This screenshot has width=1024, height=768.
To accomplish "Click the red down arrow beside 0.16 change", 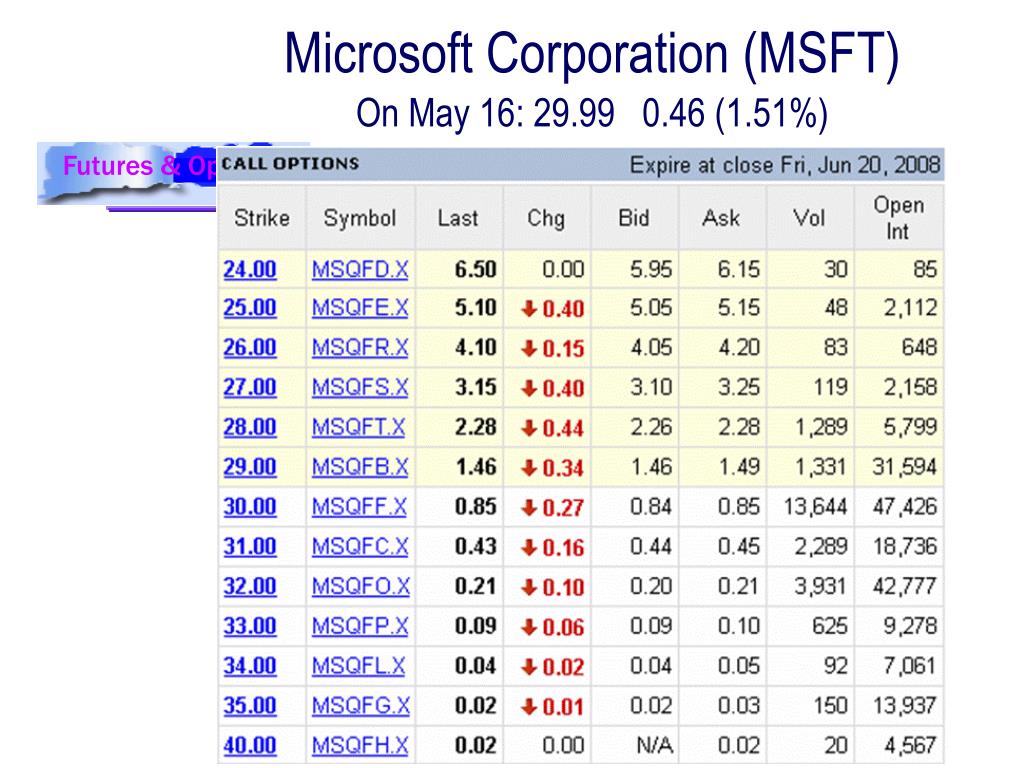I will pos(529,548).
